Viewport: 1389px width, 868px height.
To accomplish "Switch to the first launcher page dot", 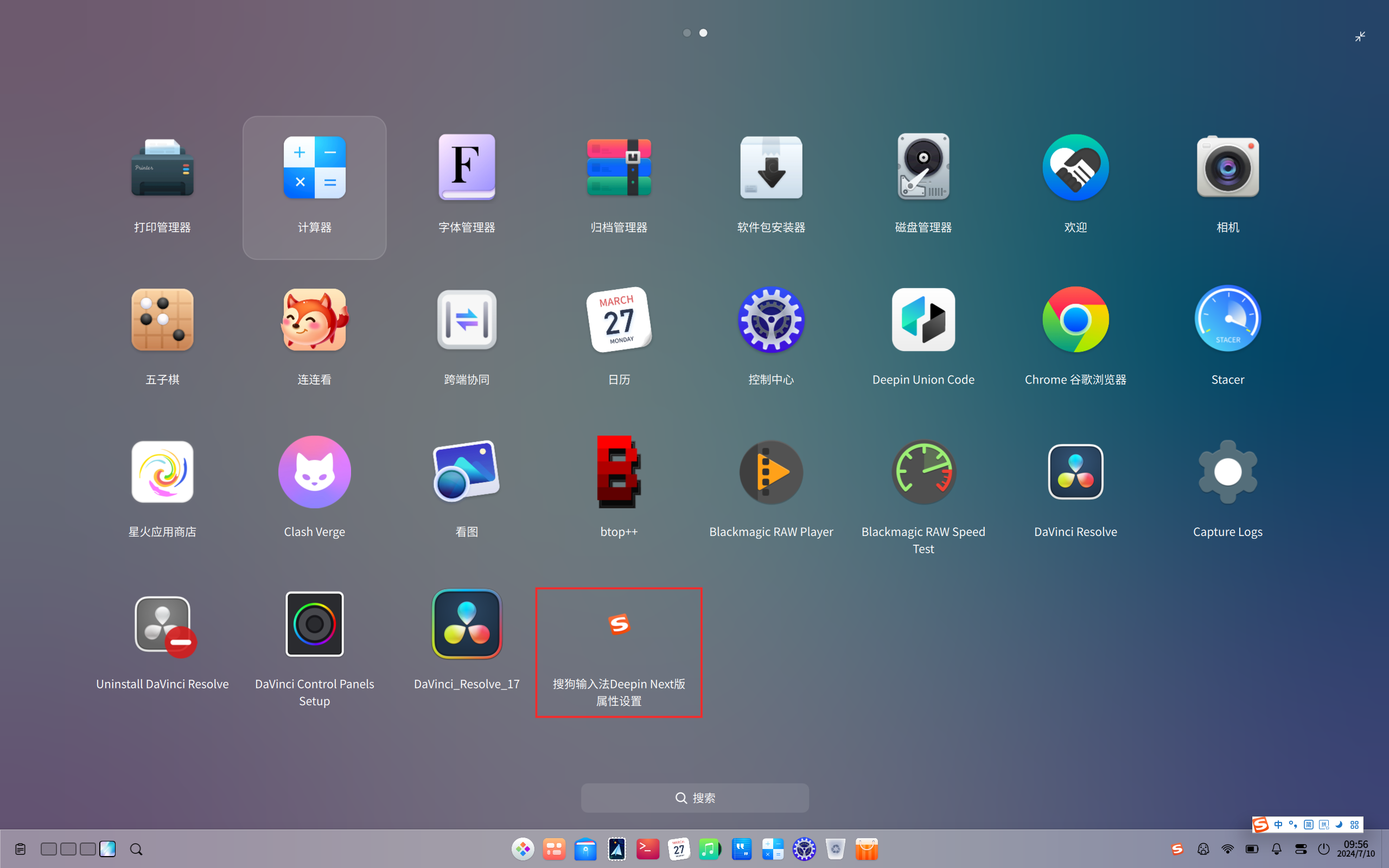I will pos(686,33).
